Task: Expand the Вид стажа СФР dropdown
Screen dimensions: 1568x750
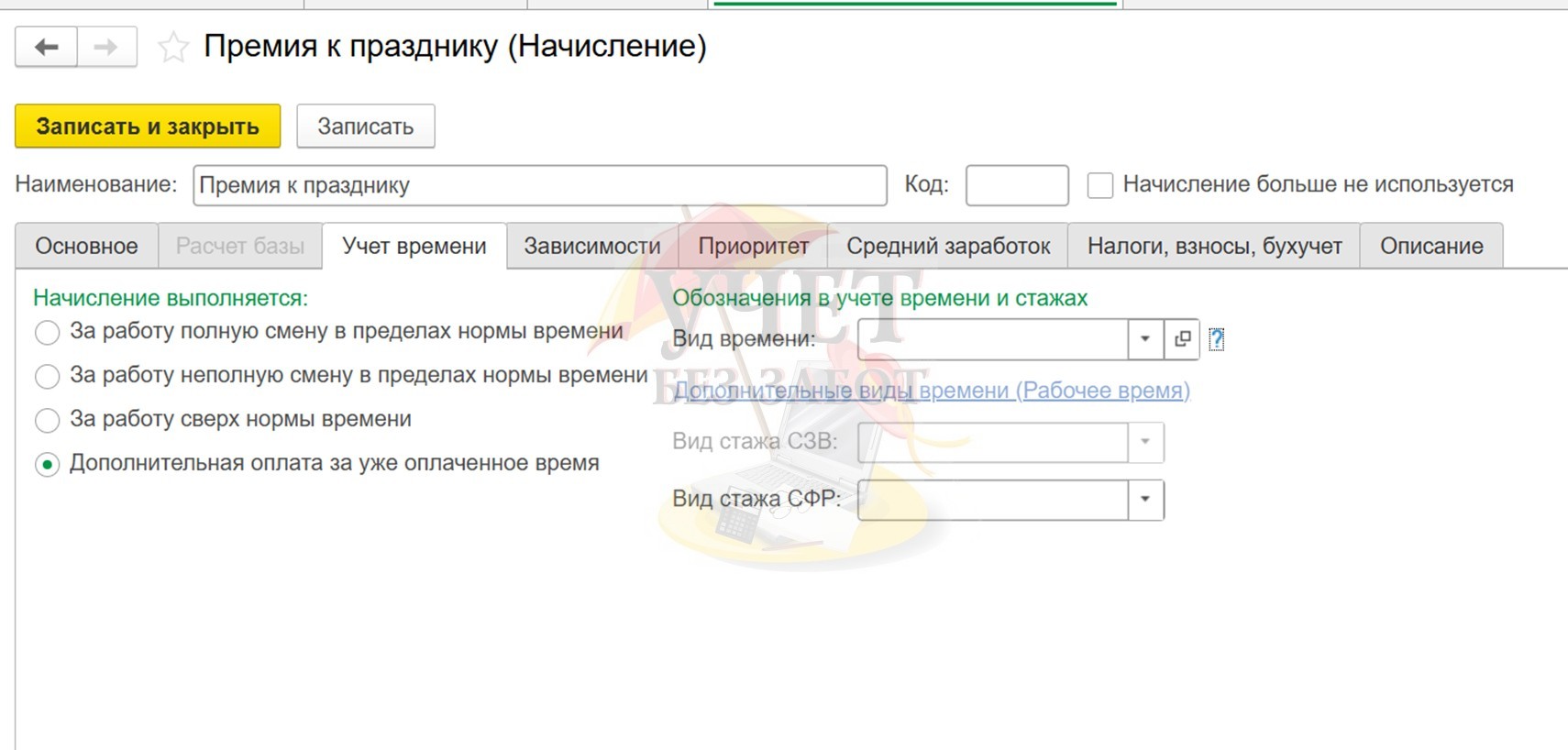Action: (x=1145, y=500)
